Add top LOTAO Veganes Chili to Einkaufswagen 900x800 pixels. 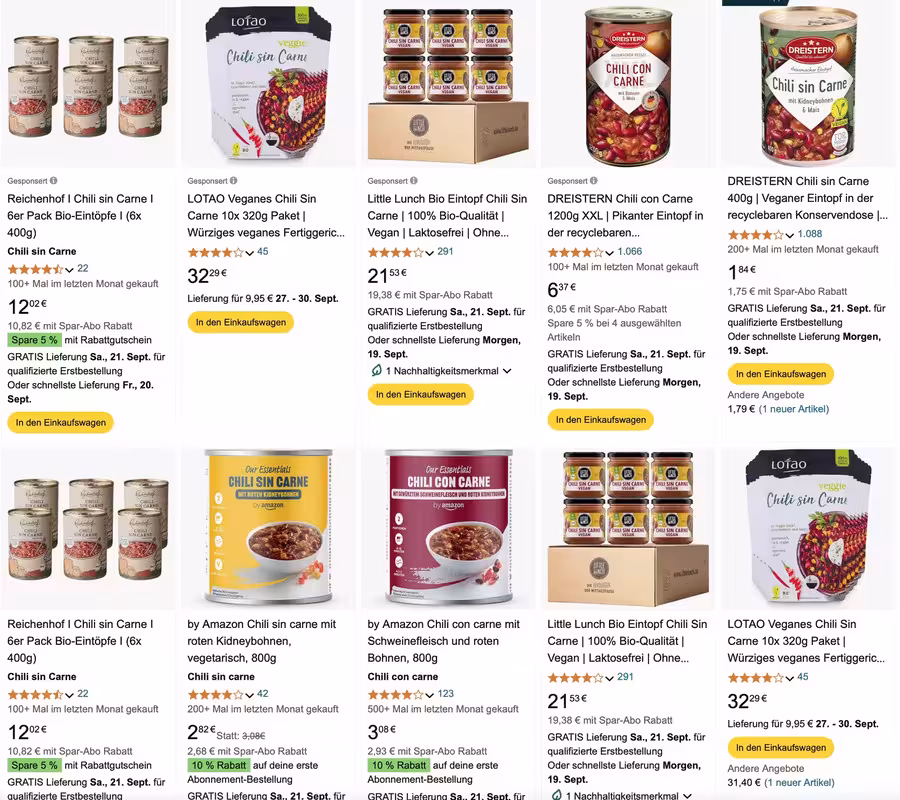coord(240,323)
